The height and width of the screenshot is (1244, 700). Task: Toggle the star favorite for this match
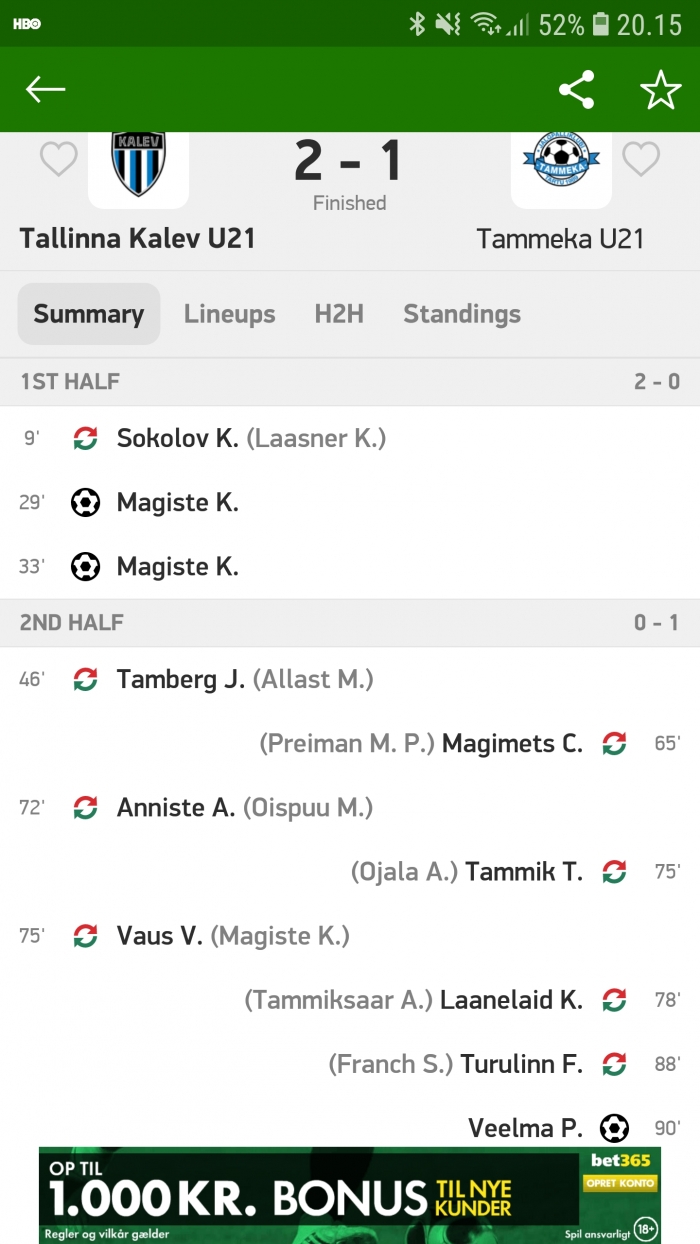pyautogui.click(x=660, y=90)
